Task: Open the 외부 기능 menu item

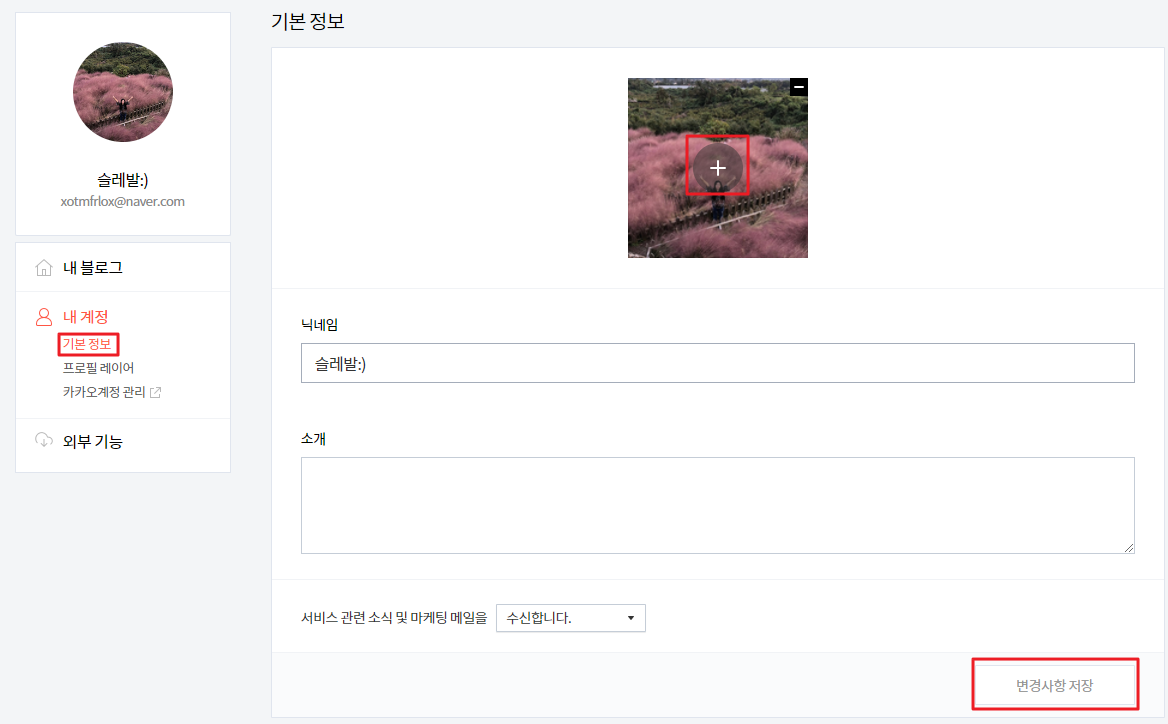Action: tap(92, 441)
